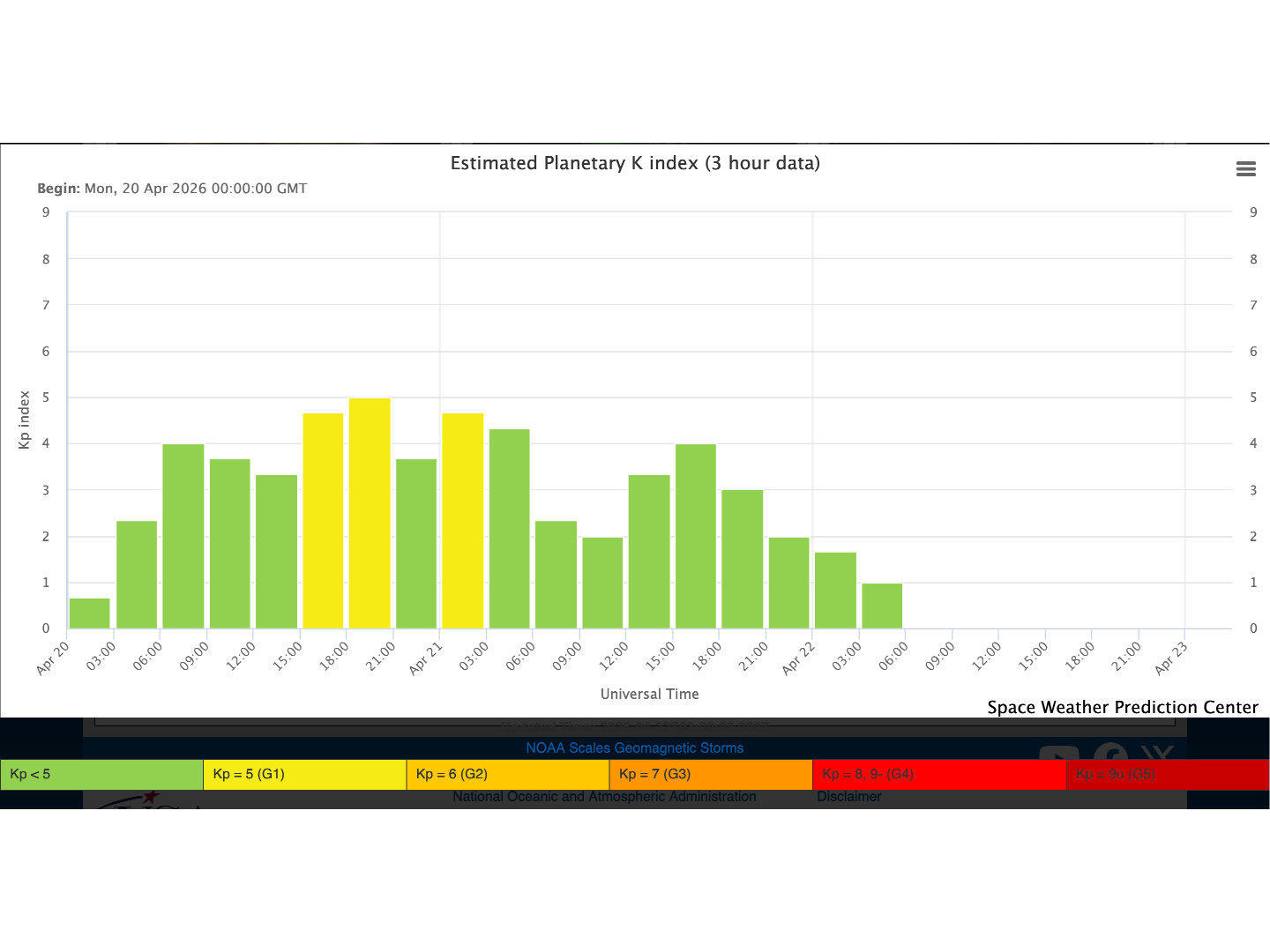Select the Kp = 6 (G2) legend box

(507, 774)
